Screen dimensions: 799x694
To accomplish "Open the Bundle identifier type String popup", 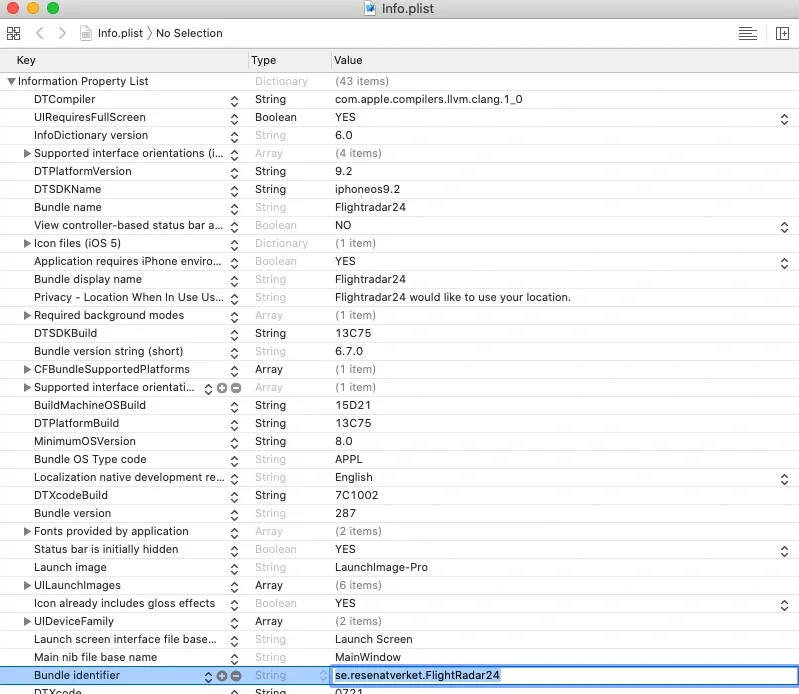I will click(x=323, y=676).
